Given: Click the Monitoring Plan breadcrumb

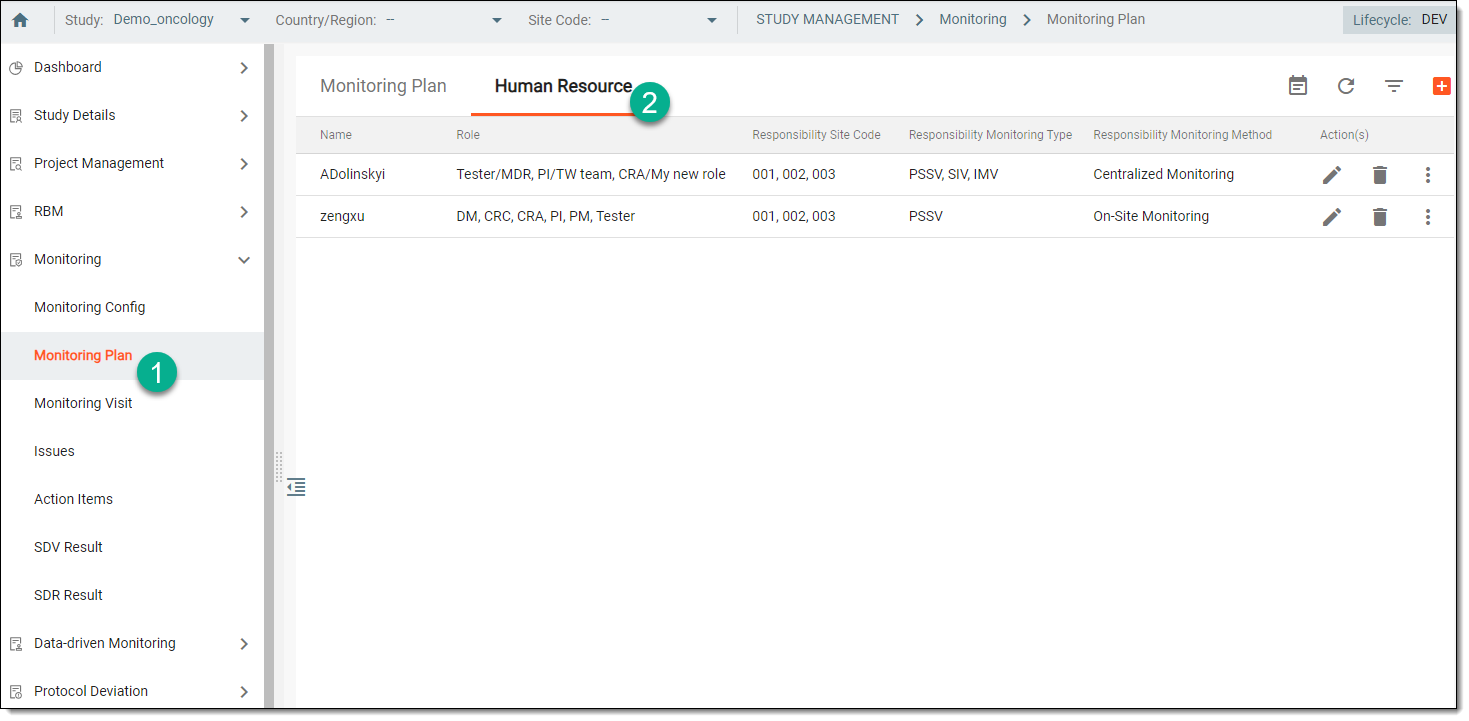Looking at the screenshot, I should click(x=1096, y=20).
